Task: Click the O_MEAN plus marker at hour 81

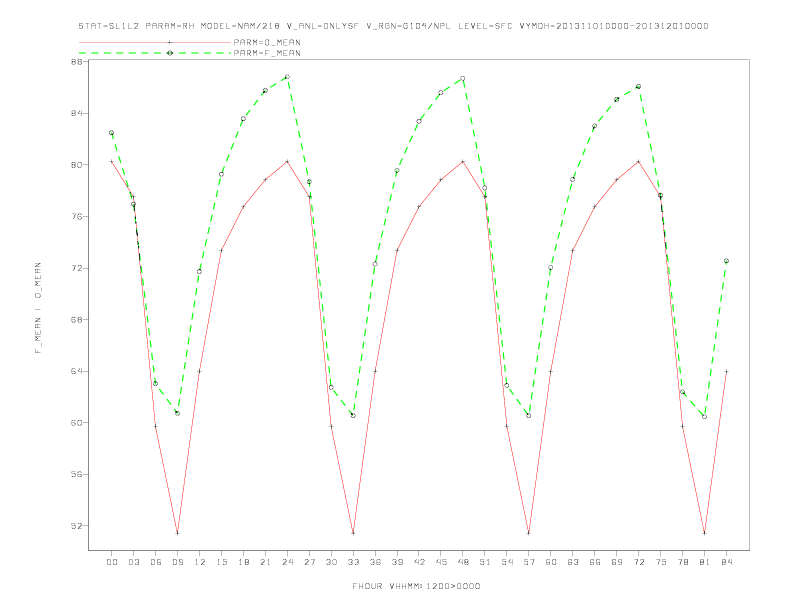Action: click(705, 533)
